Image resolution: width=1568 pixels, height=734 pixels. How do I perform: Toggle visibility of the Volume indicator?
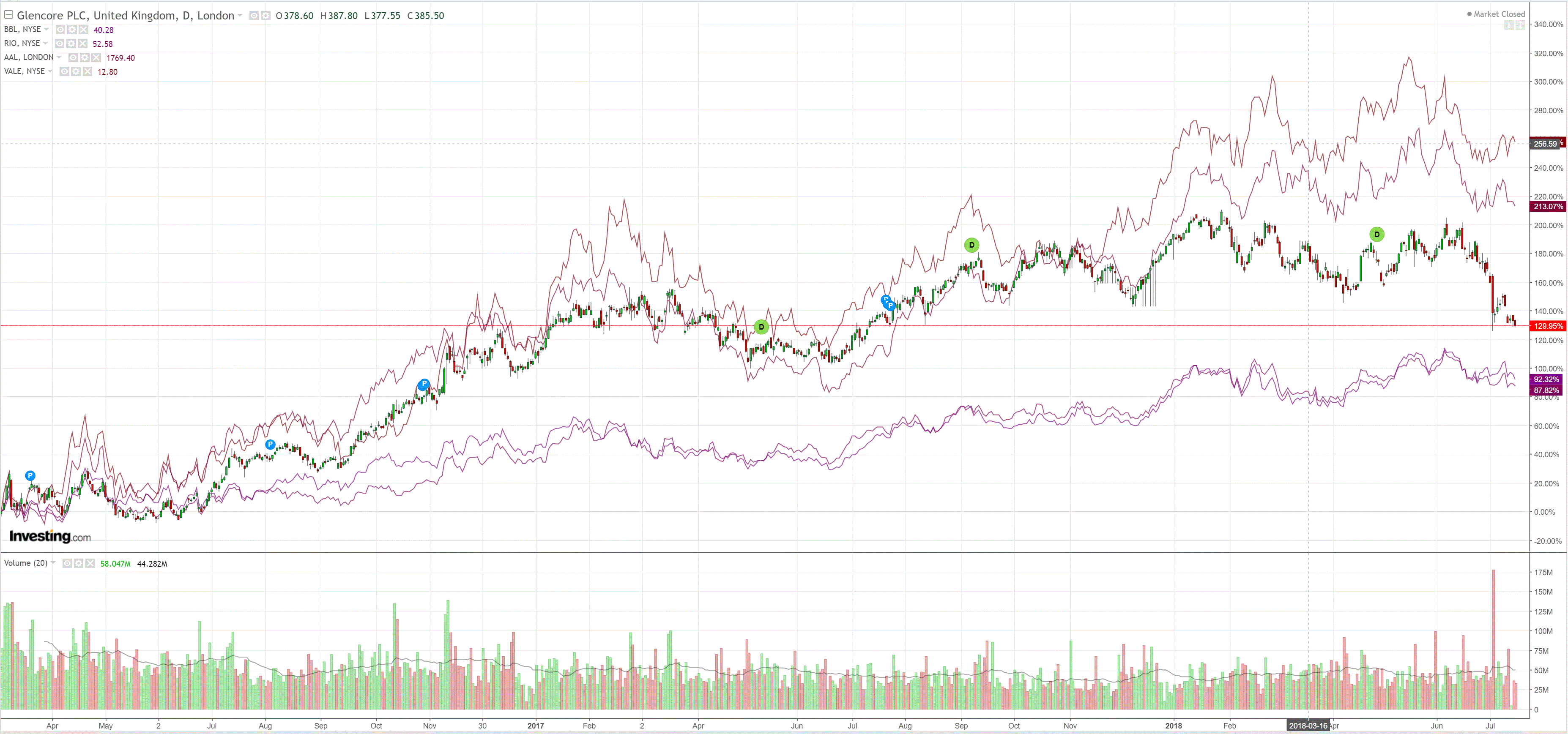(x=67, y=564)
